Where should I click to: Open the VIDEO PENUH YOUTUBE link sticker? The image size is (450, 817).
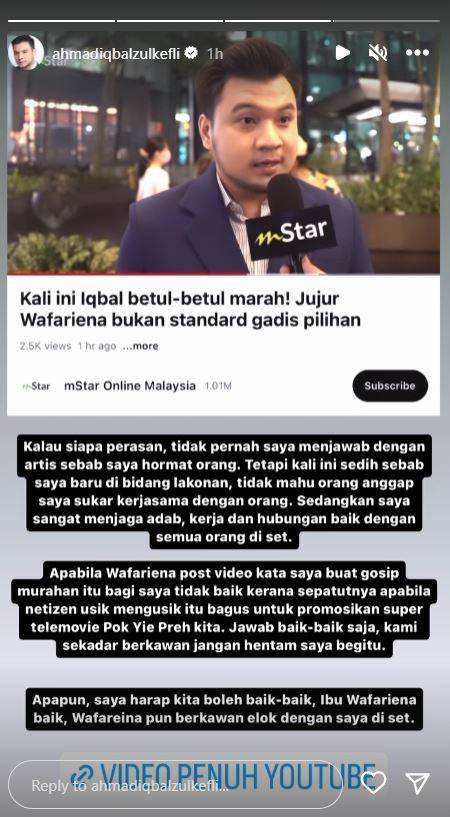click(x=223, y=774)
